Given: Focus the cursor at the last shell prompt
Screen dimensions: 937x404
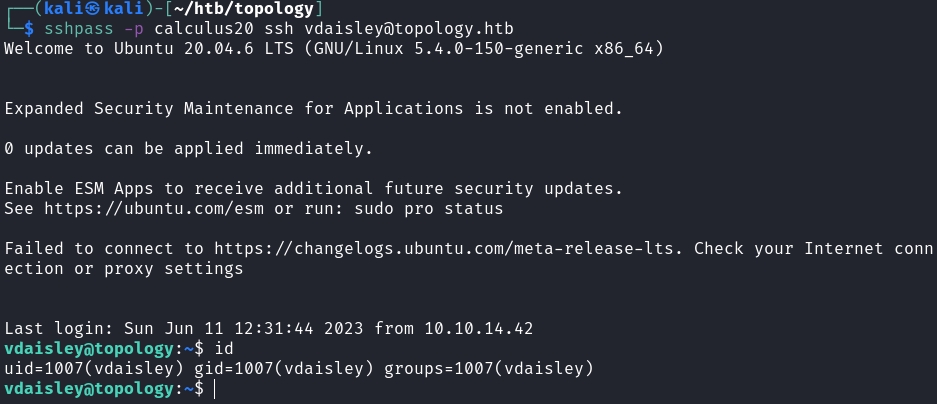Looking at the screenshot, I should tap(213, 388).
